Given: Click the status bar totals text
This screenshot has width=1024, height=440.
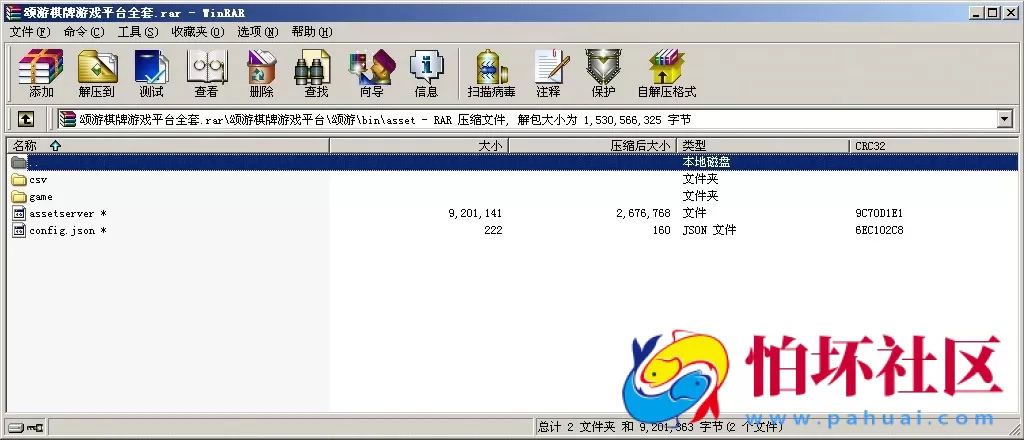Looking at the screenshot, I should 660,427.
